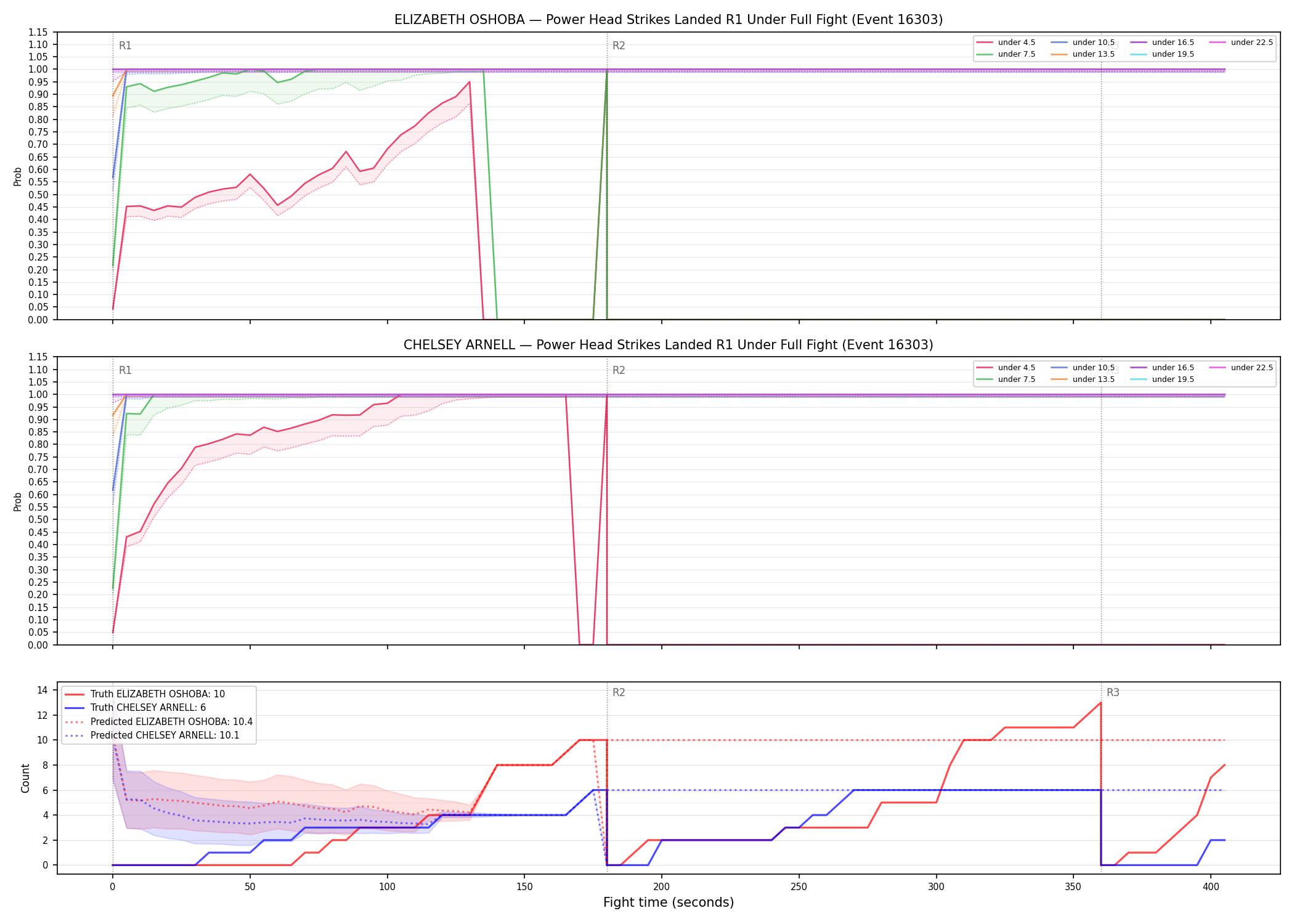
Task: Click the x-axis tick label '50'
Action: click(250, 886)
